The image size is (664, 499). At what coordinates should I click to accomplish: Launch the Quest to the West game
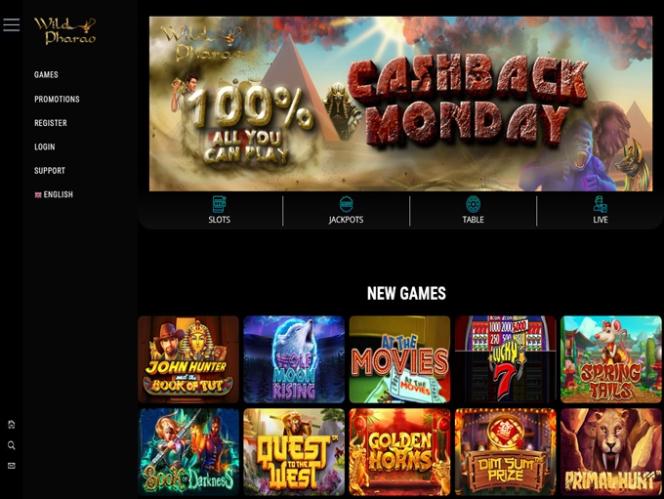[x=294, y=452]
